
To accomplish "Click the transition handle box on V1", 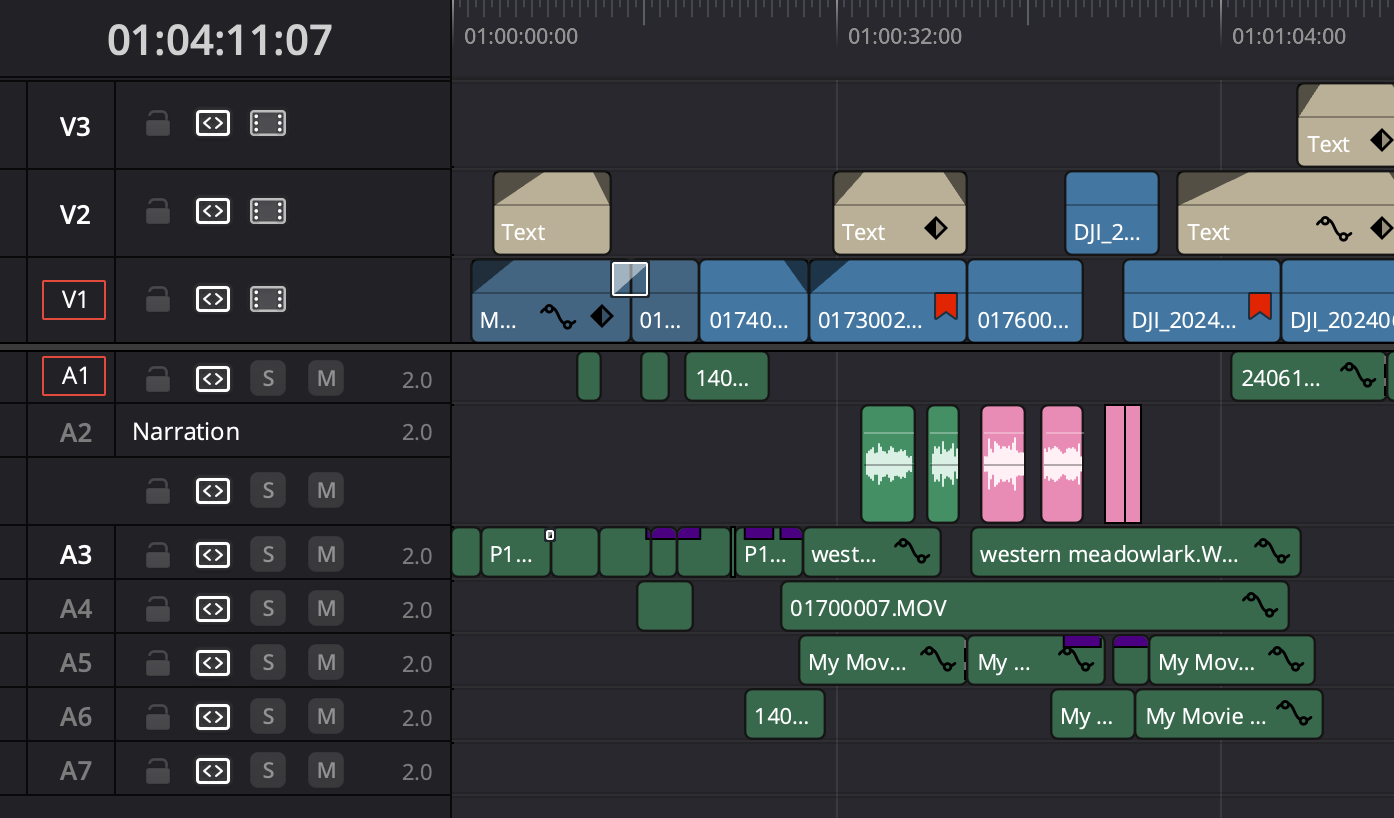I will (630, 279).
